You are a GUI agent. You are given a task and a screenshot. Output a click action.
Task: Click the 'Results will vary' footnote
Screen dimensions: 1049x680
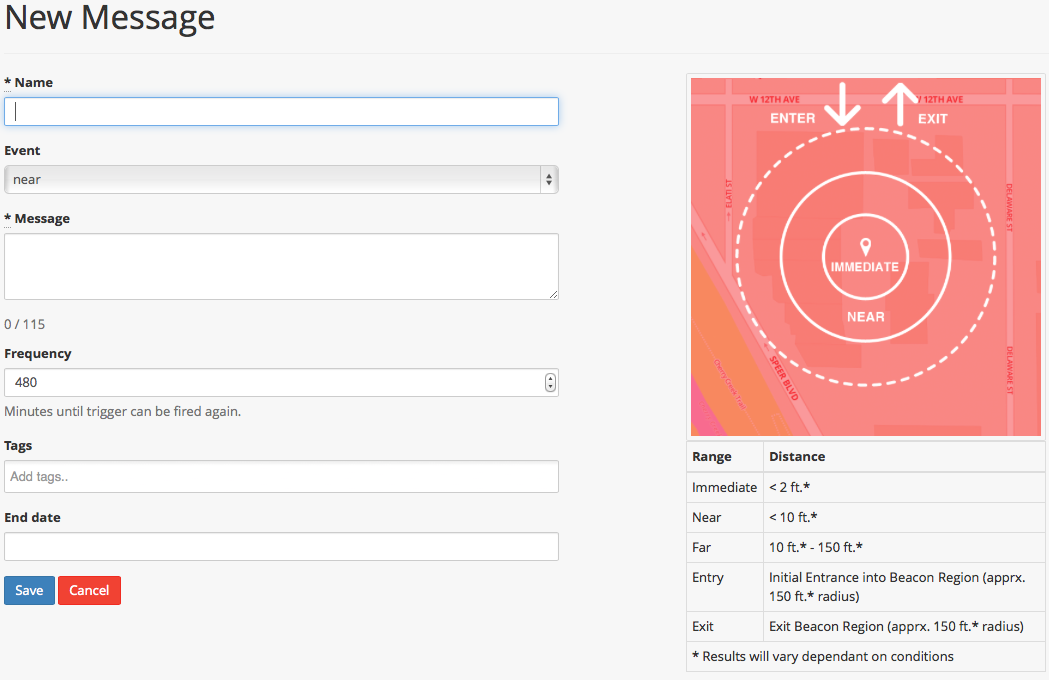pyautogui.click(x=823, y=657)
